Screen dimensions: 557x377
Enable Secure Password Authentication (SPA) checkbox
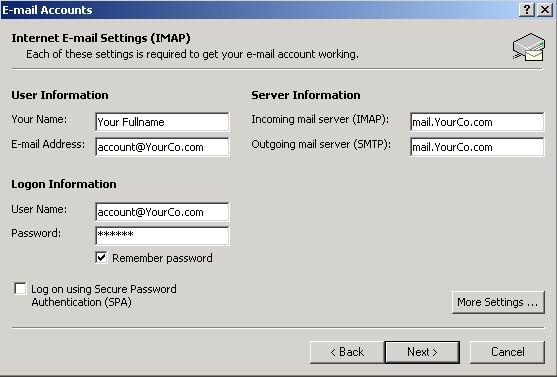point(20,289)
